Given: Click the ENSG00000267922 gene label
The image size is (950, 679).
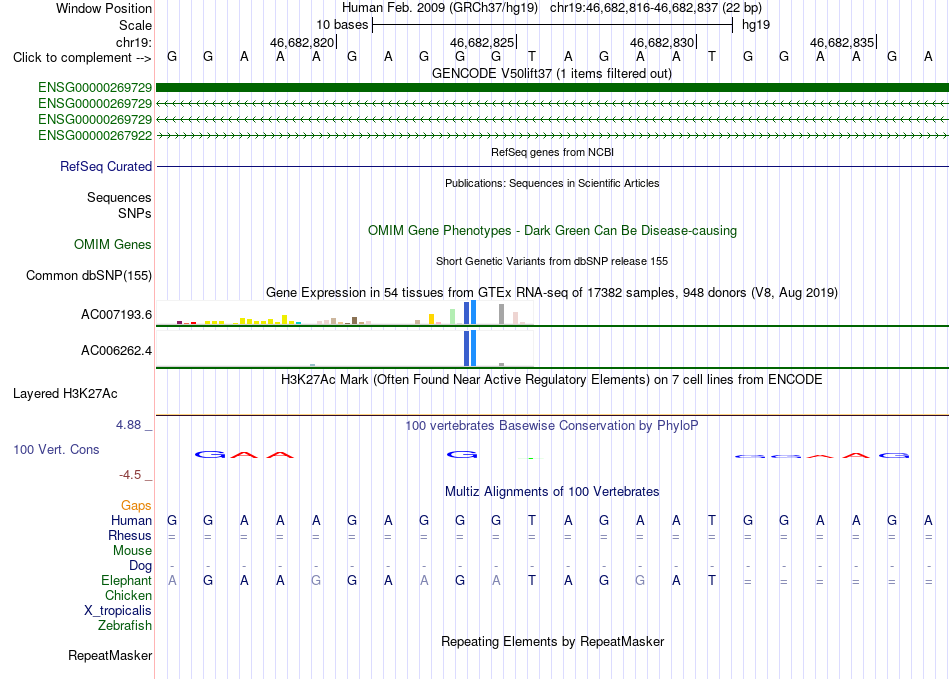Looking at the screenshot, I should [95, 136].
